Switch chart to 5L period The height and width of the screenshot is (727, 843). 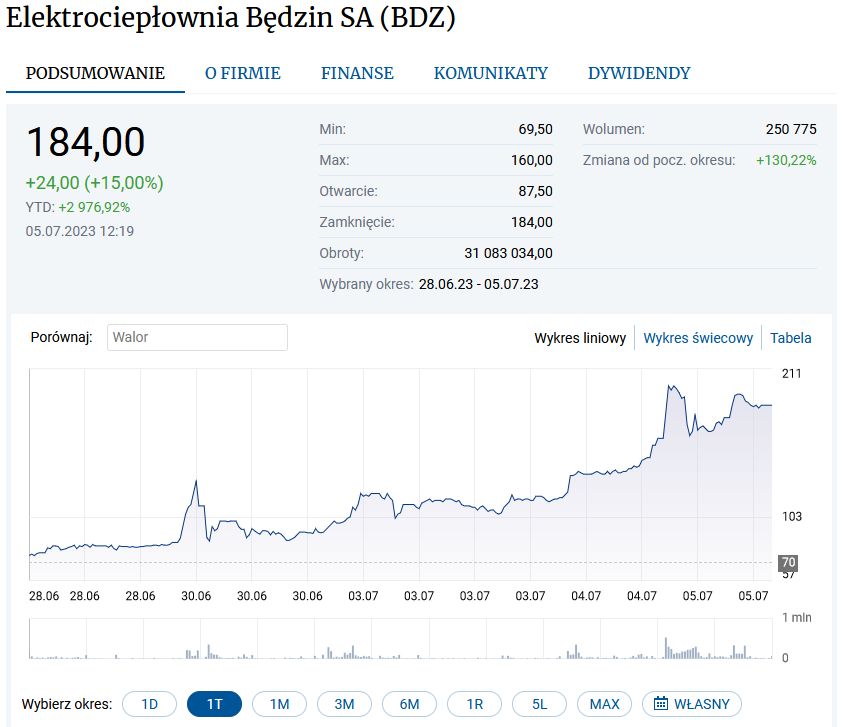pos(539,704)
